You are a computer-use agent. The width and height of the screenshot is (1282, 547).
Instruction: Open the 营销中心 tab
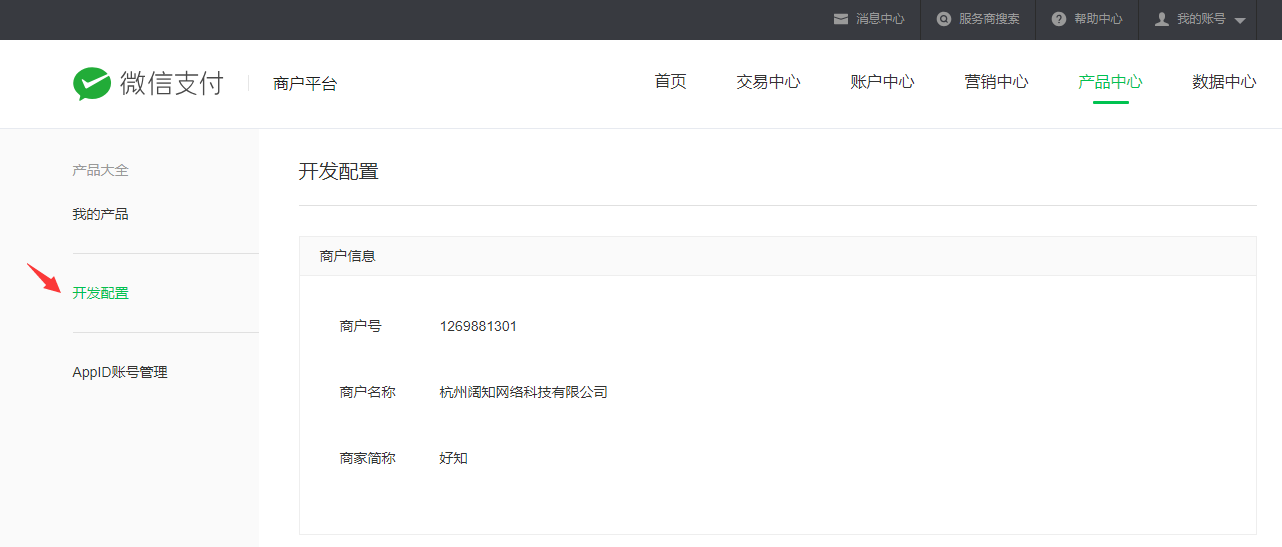tap(996, 82)
